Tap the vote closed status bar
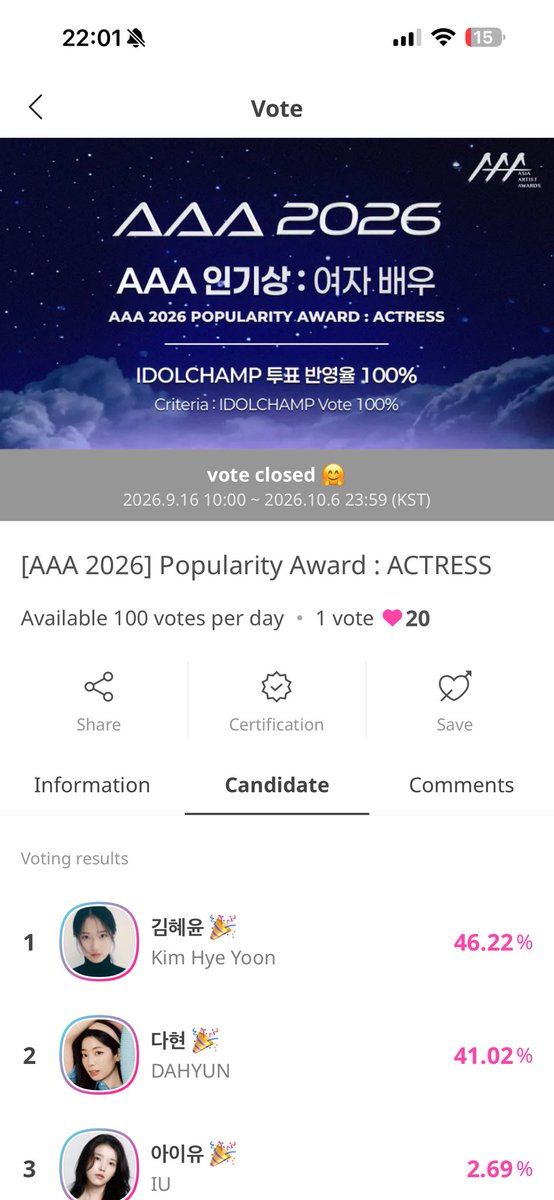 tap(277, 485)
